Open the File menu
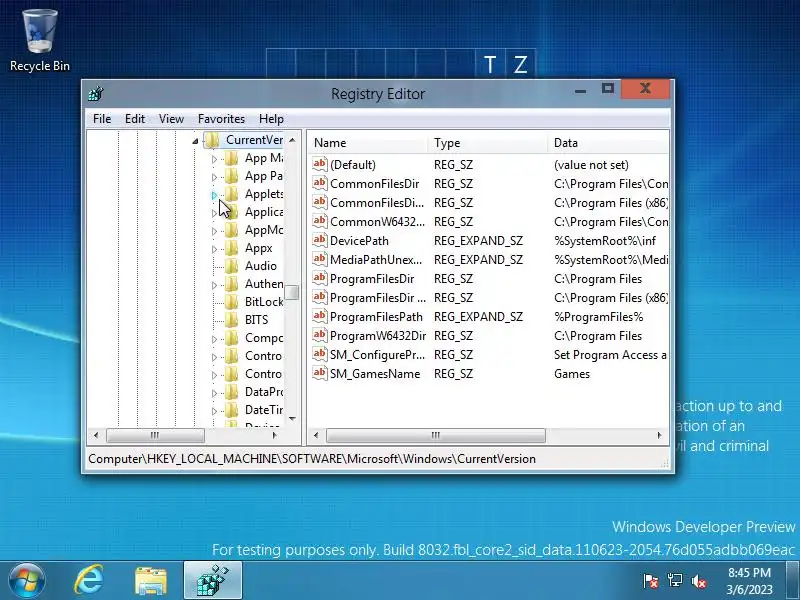 (102, 119)
